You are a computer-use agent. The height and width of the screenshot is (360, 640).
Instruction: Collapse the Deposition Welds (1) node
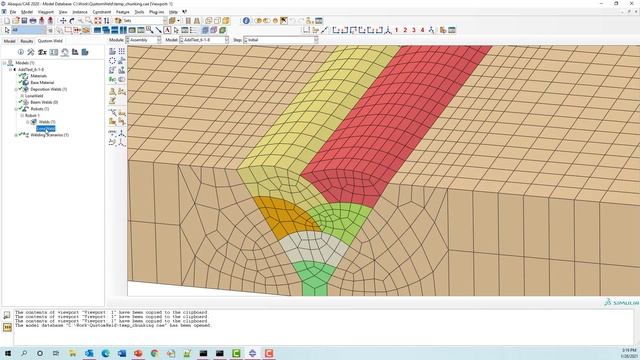coord(16,89)
